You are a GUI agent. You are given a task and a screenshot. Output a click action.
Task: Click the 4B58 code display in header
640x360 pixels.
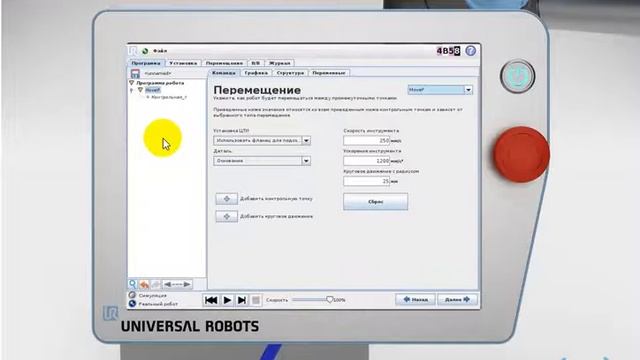point(449,51)
